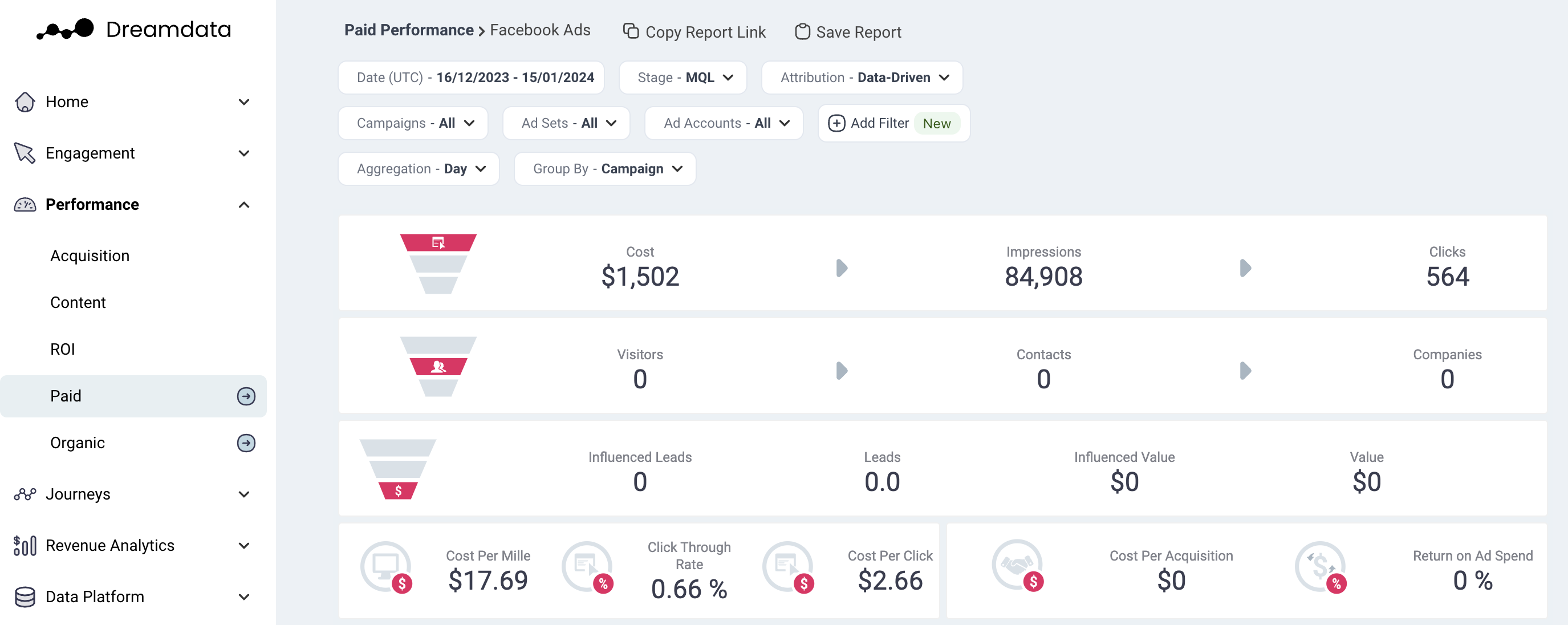Click the Influenced Leads label
This screenshot has height=625, width=1568.
click(640, 457)
